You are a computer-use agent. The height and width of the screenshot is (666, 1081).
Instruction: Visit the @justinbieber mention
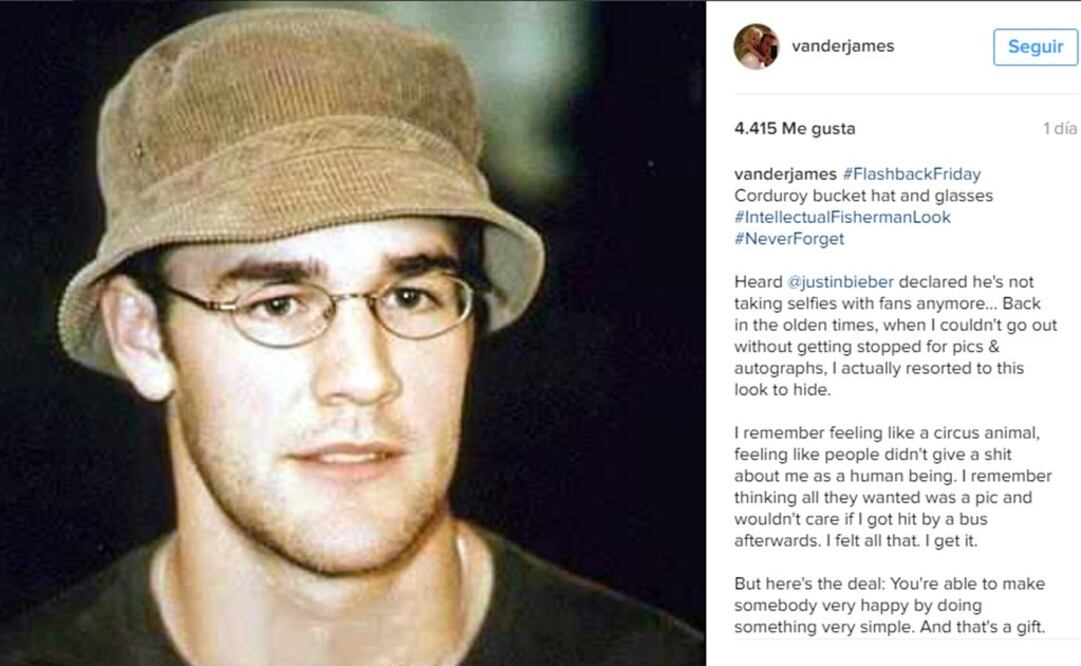click(x=840, y=282)
